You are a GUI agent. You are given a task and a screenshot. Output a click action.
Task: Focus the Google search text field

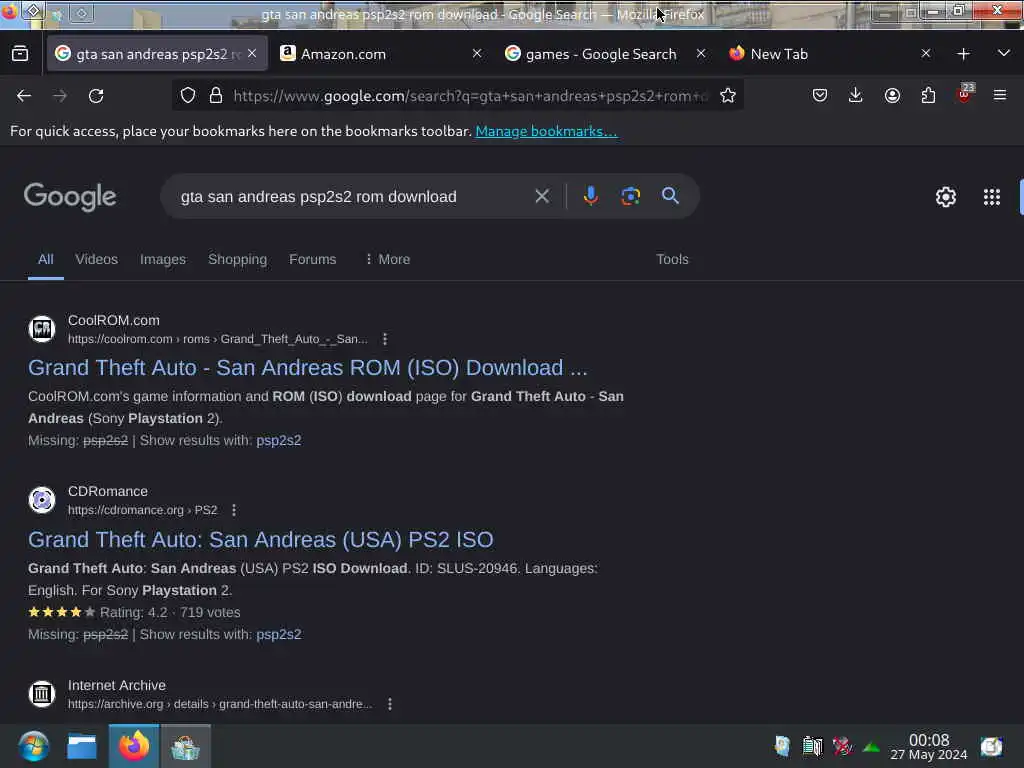(353, 197)
